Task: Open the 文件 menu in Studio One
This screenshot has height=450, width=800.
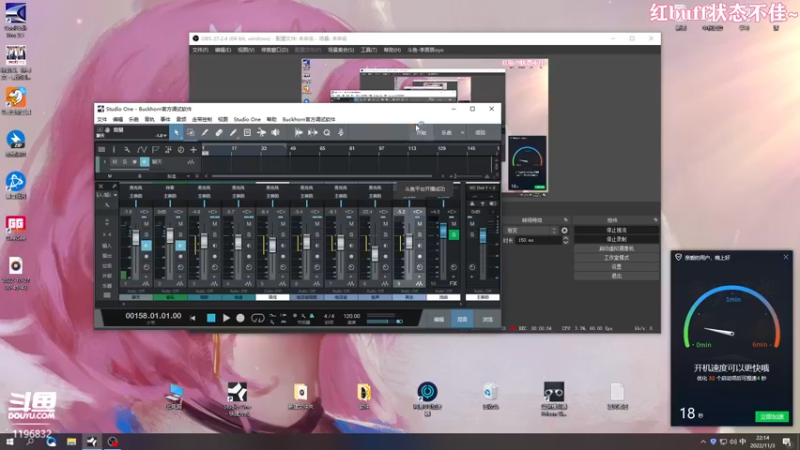Action: tap(102, 119)
